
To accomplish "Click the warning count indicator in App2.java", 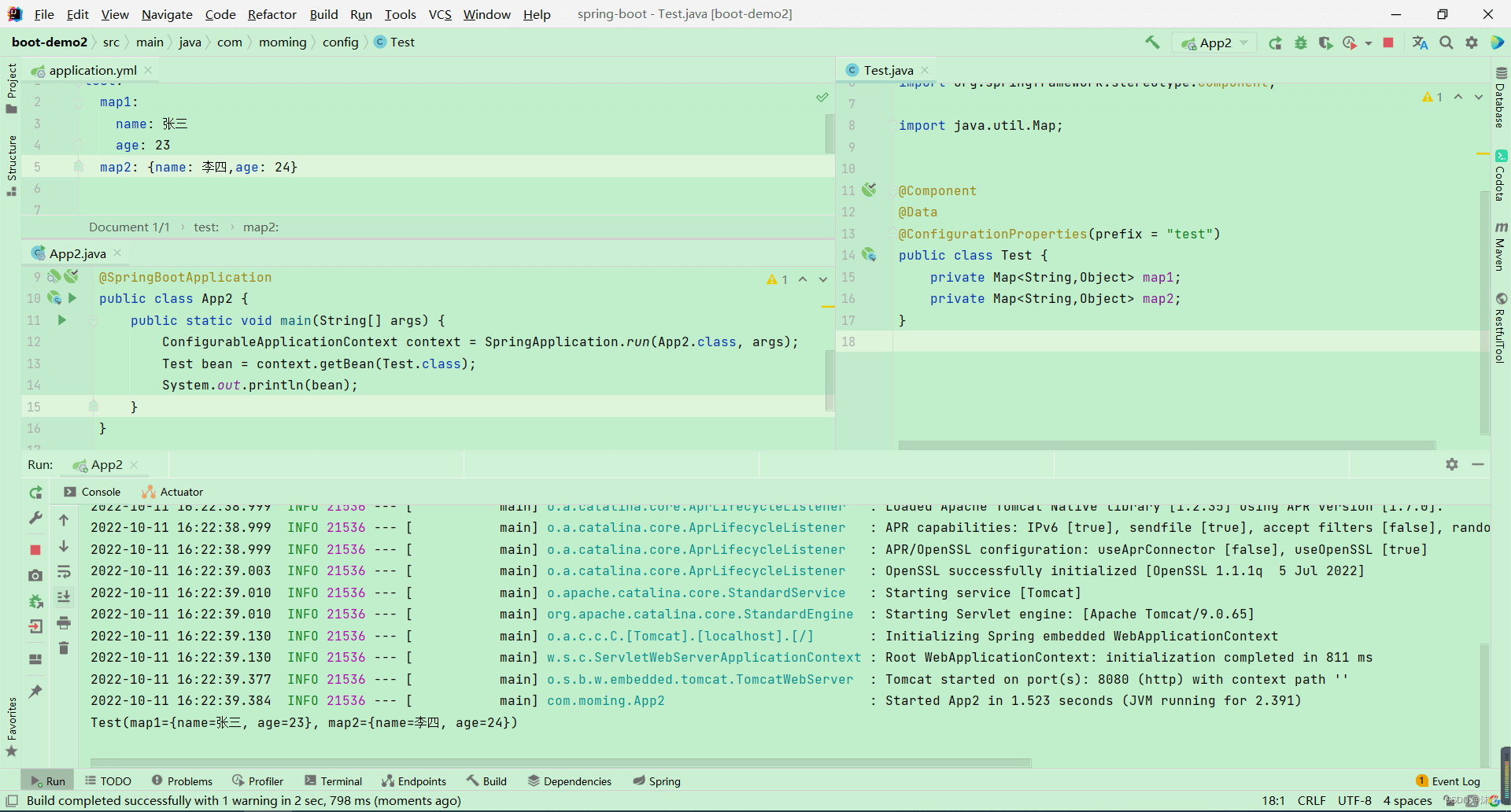I will click(777, 279).
